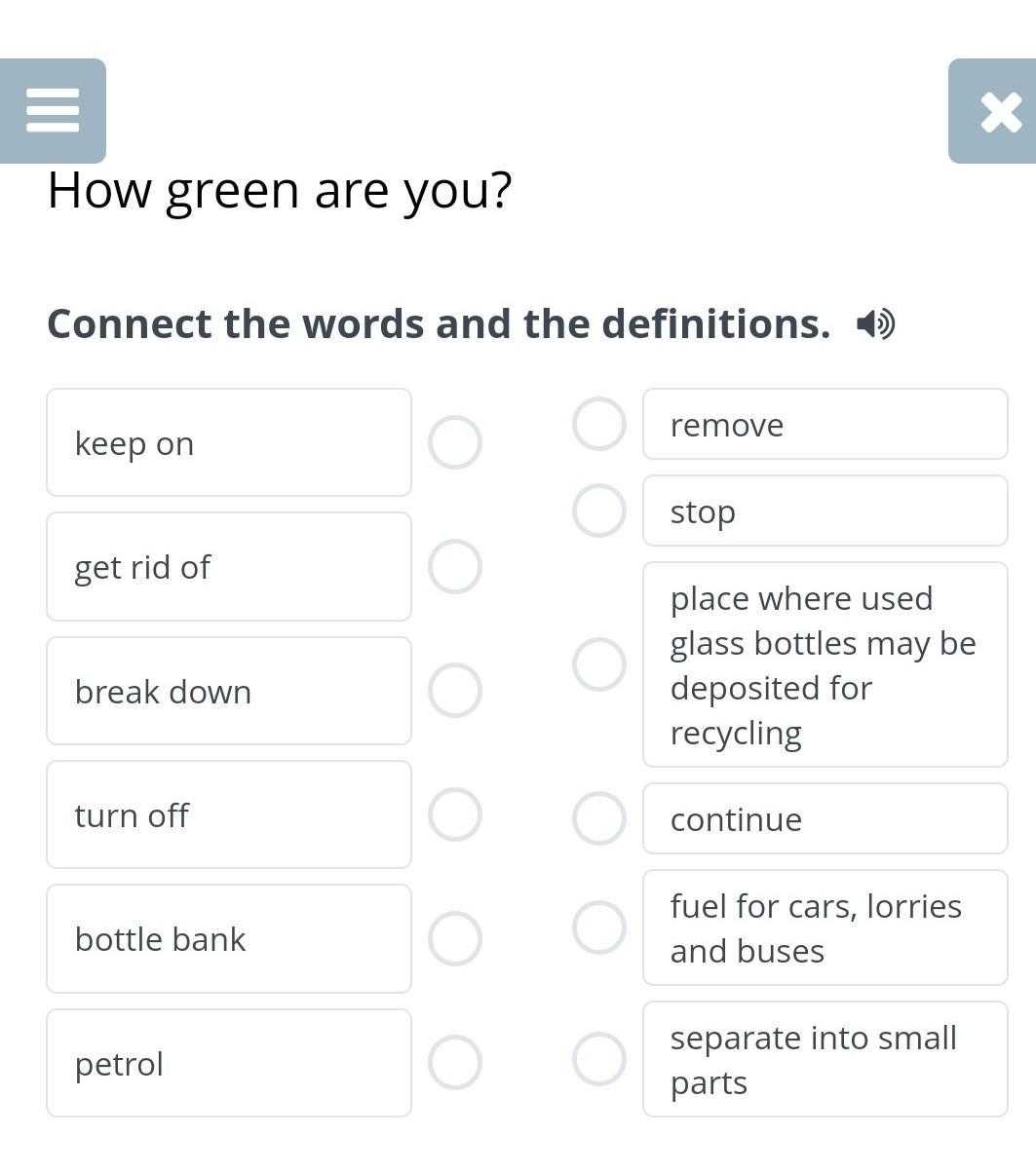Viewport: 1036px width, 1173px height.
Task: Select the connector circle beside 'break down'
Action: click(455, 691)
